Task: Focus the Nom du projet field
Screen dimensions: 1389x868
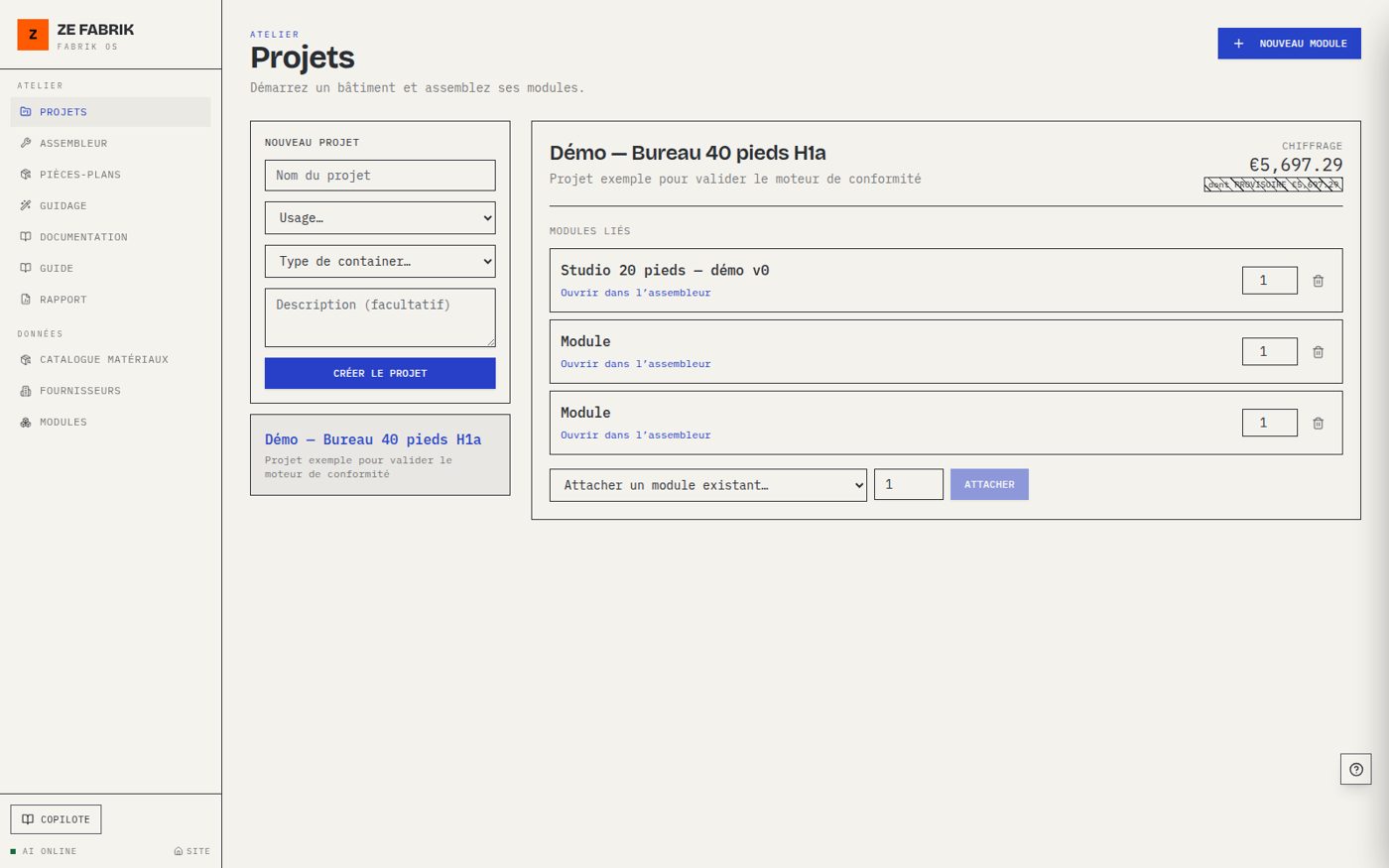Action: [x=380, y=176]
